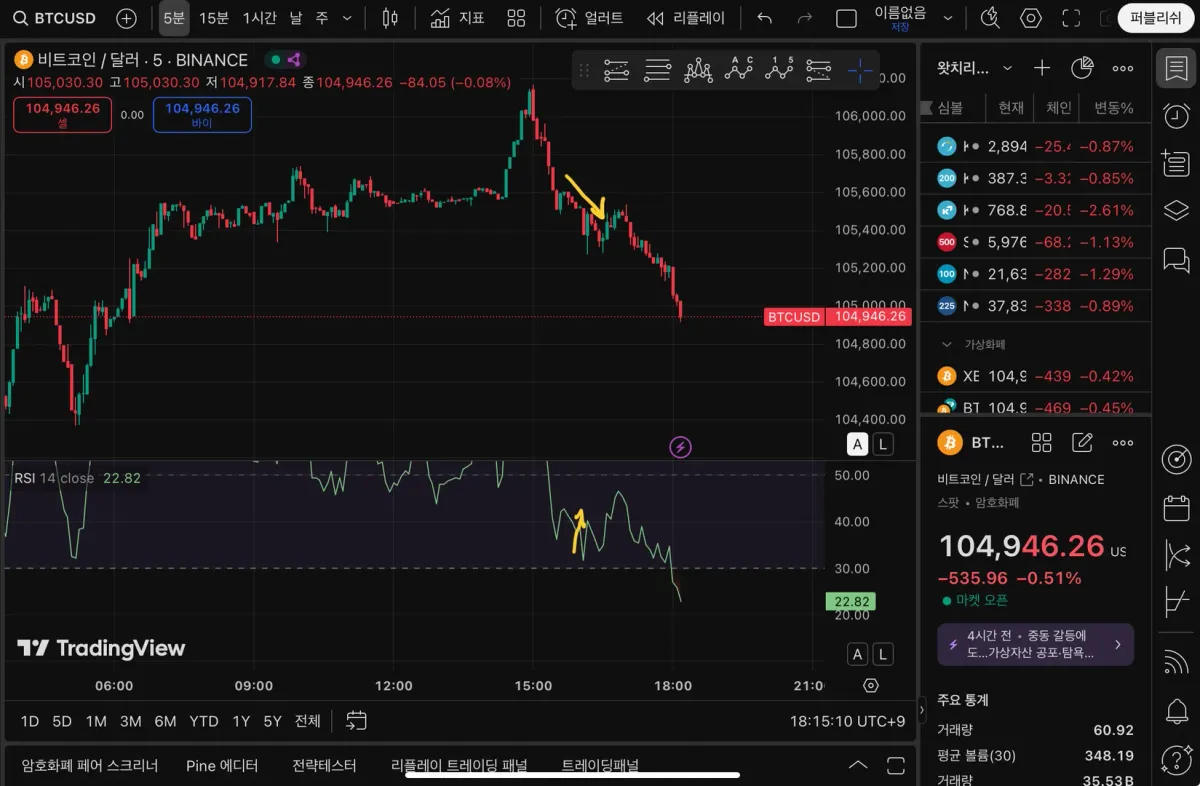Open watchlist sidebar bookmark icon
1200x786 pixels.
pos(1176,69)
